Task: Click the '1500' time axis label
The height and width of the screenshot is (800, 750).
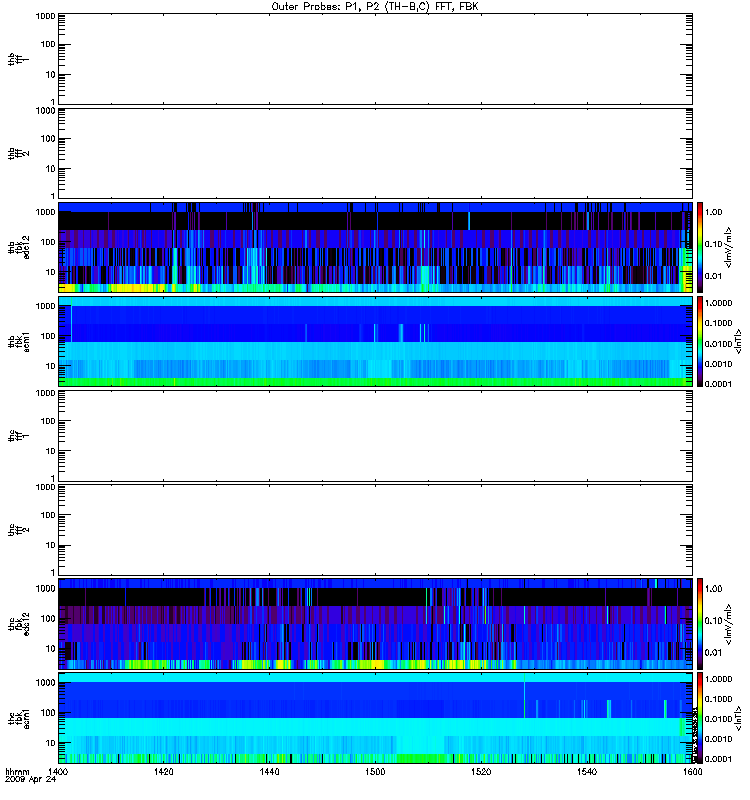Action: point(375,771)
